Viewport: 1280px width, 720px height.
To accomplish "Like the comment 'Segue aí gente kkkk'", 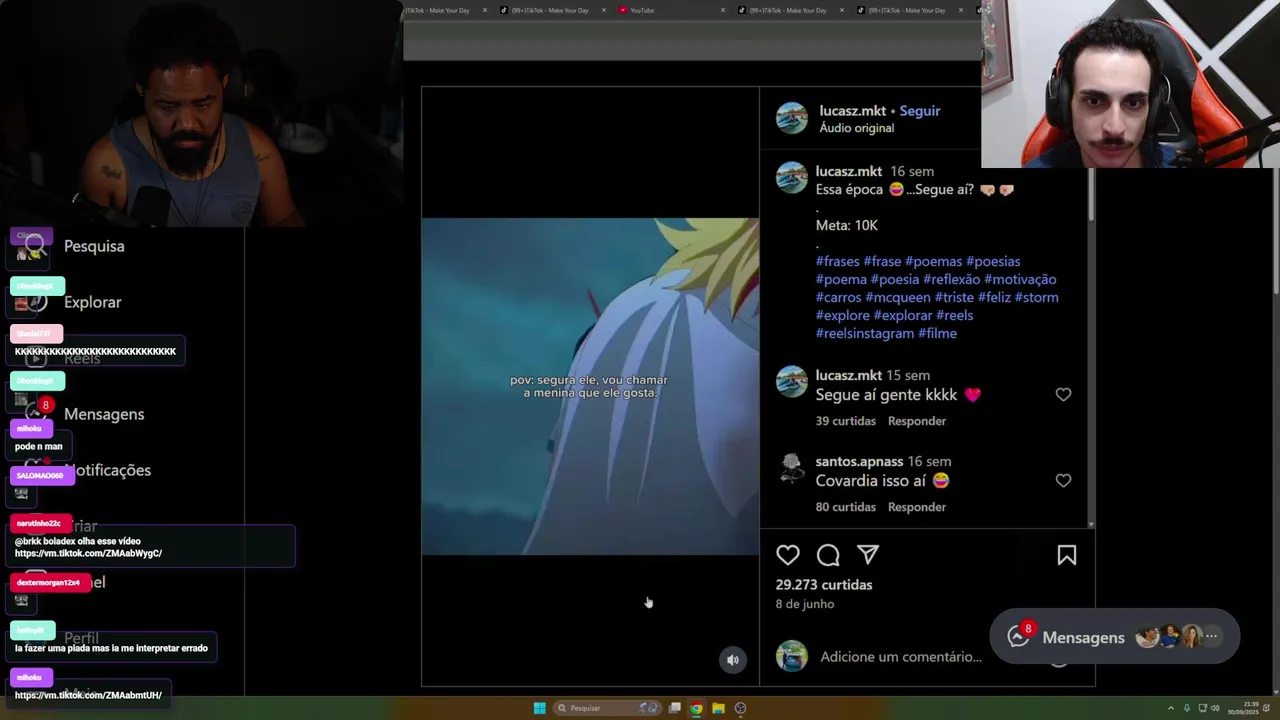I will [x=1063, y=395].
